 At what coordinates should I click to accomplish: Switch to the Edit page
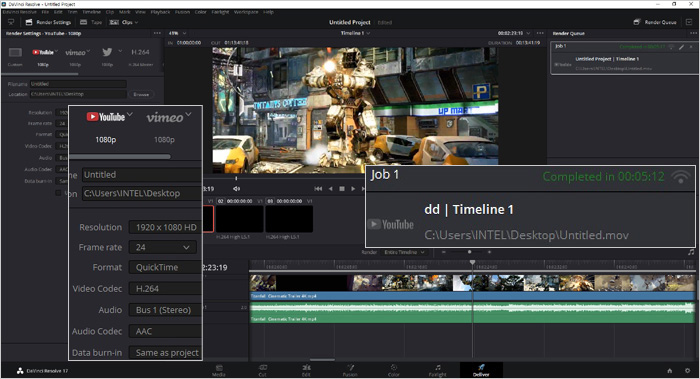pyautogui.click(x=306, y=371)
